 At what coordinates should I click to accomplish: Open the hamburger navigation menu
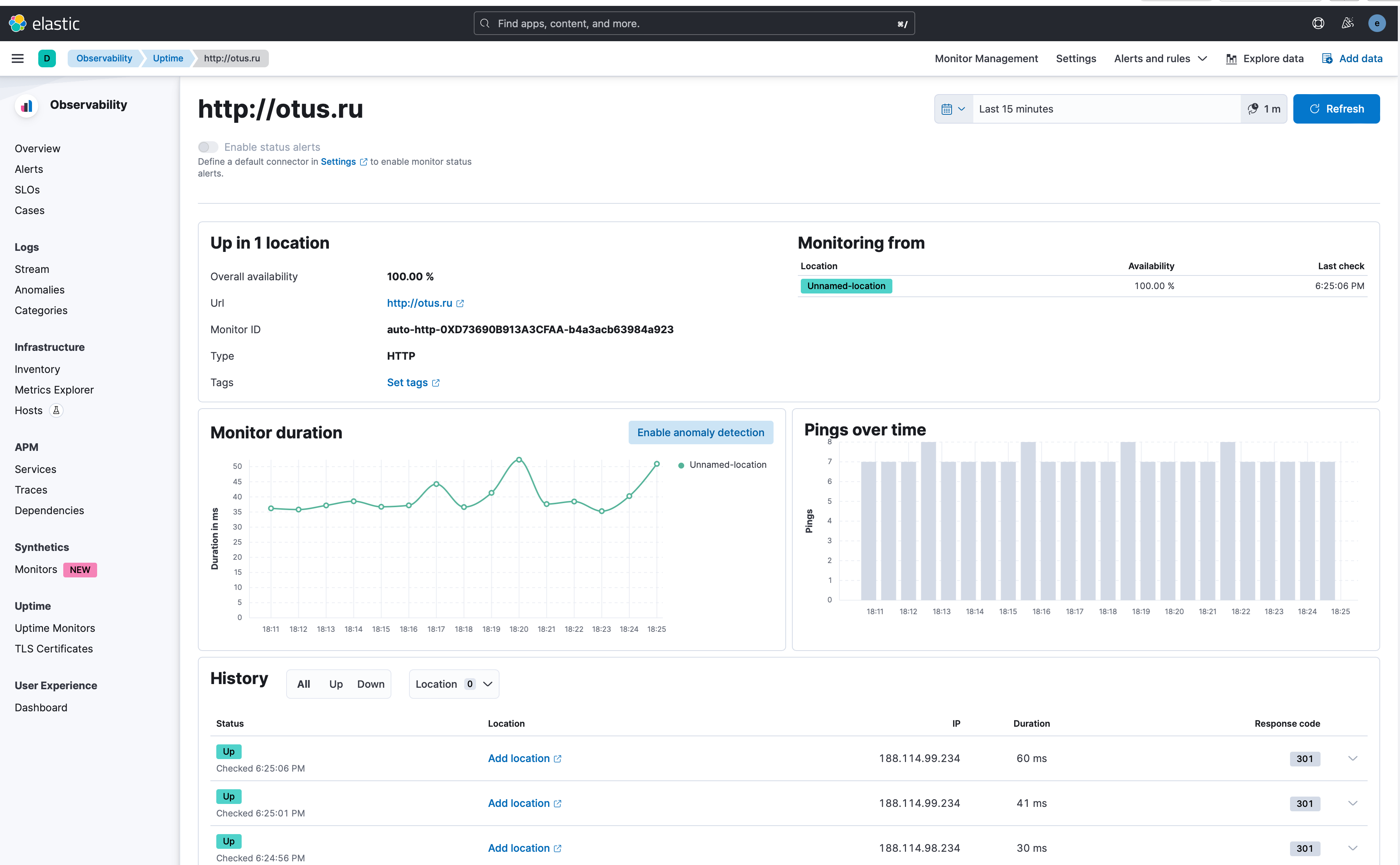pyautogui.click(x=18, y=58)
